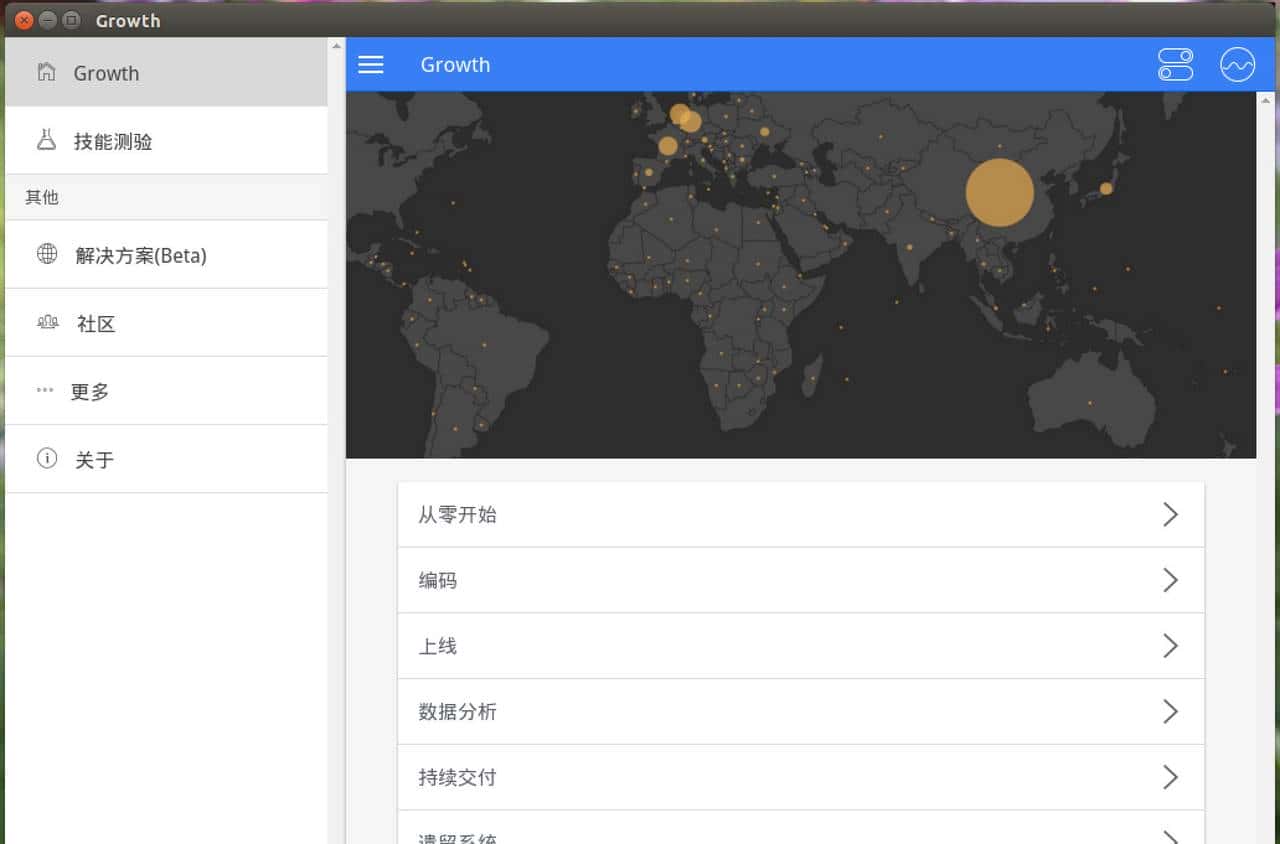Open the wave chart icon in the header

(1237, 65)
